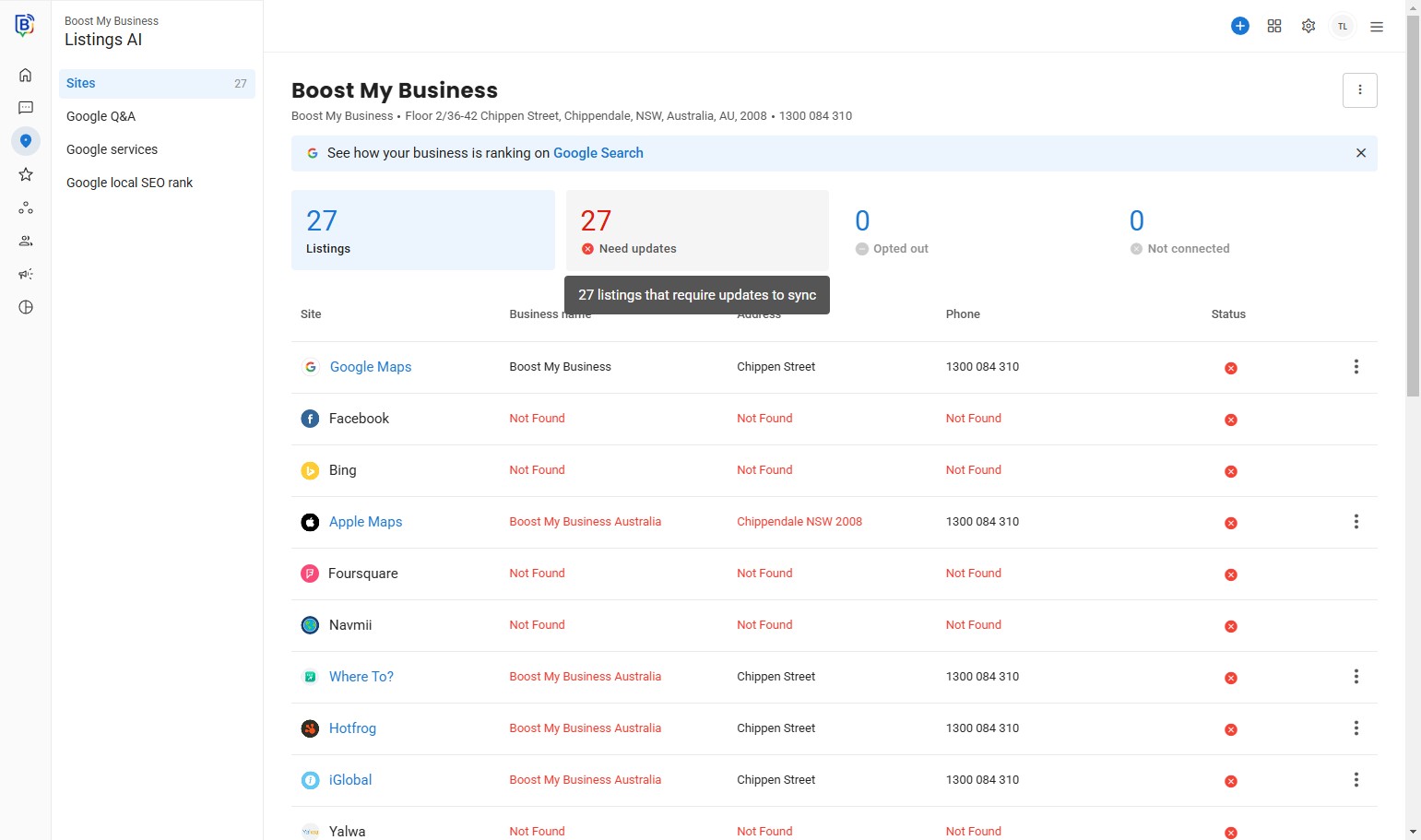Image resolution: width=1421 pixels, height=840 pixels.
Task: Filter by the Need updates card
Action: pyautogui.click(x=697, y=231)
